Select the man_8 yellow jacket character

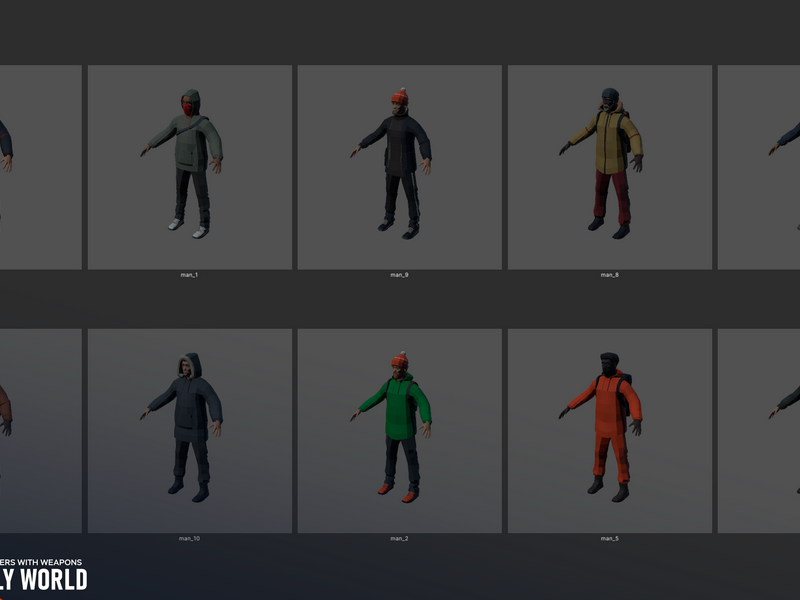pos(610,167)
